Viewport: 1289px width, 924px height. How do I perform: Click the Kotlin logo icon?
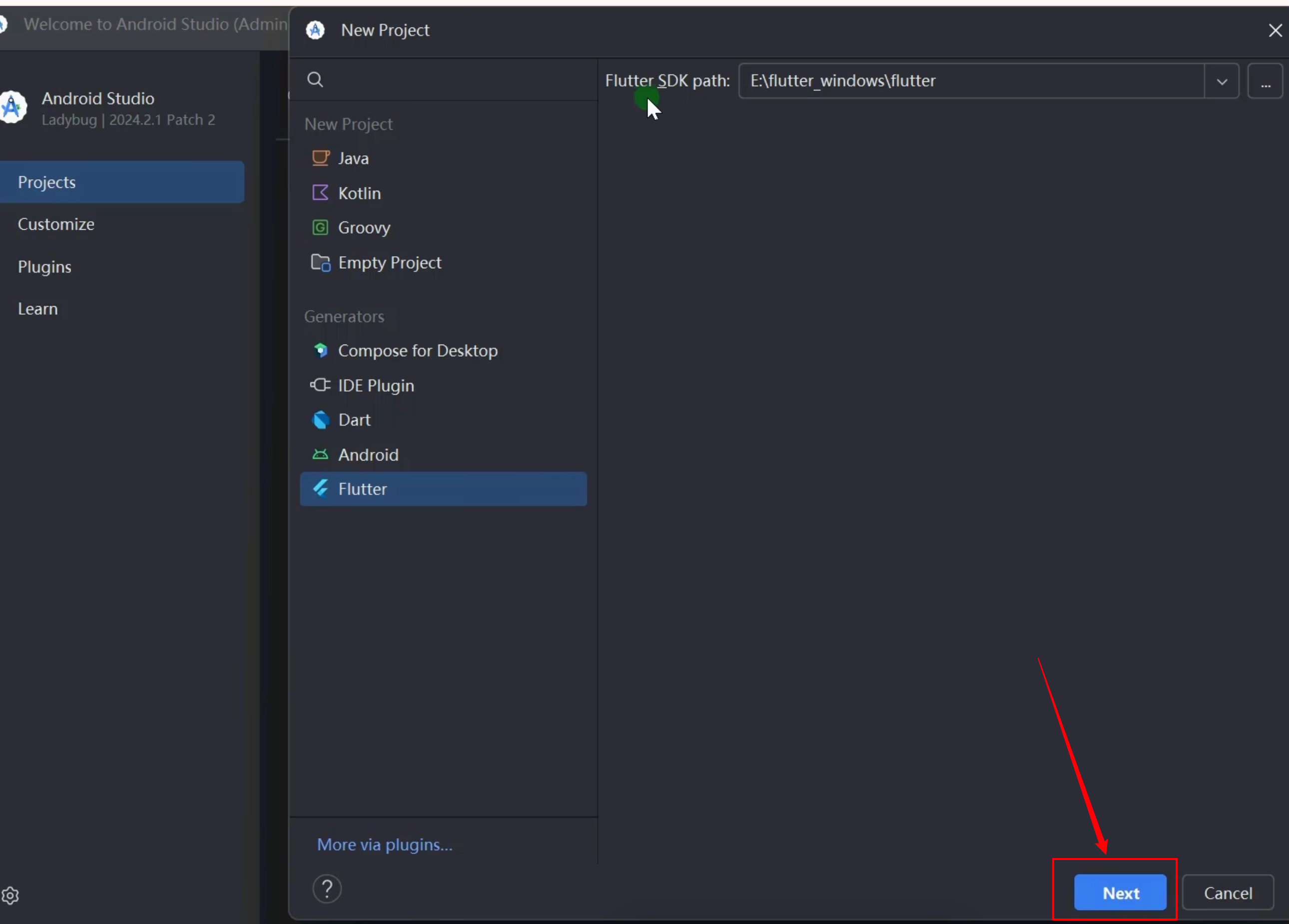[321, 193]
